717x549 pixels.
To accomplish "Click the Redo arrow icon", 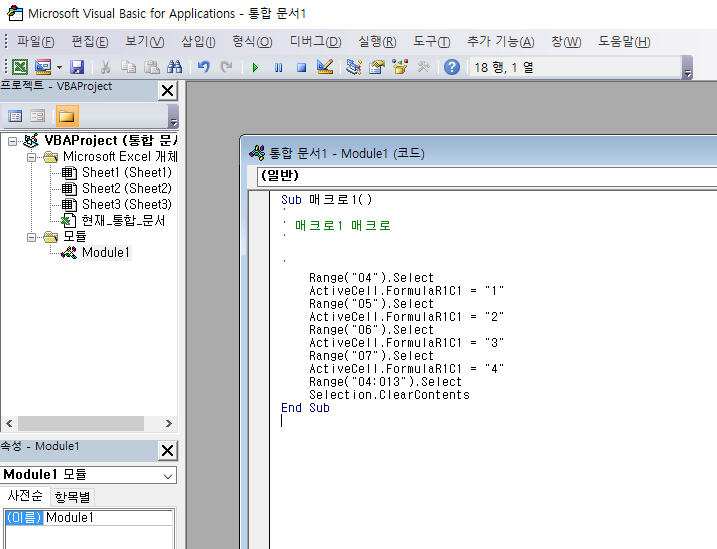I will tap(226, 67).
